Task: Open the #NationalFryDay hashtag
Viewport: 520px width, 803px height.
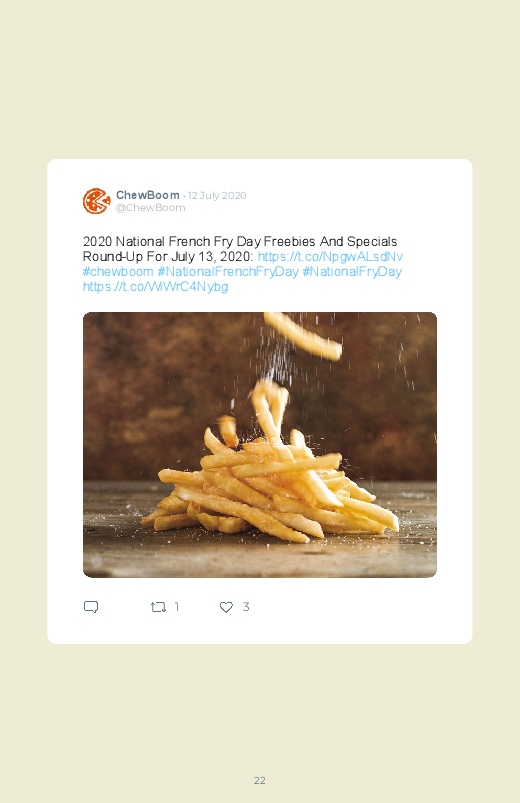Action: tap(352, 271)
